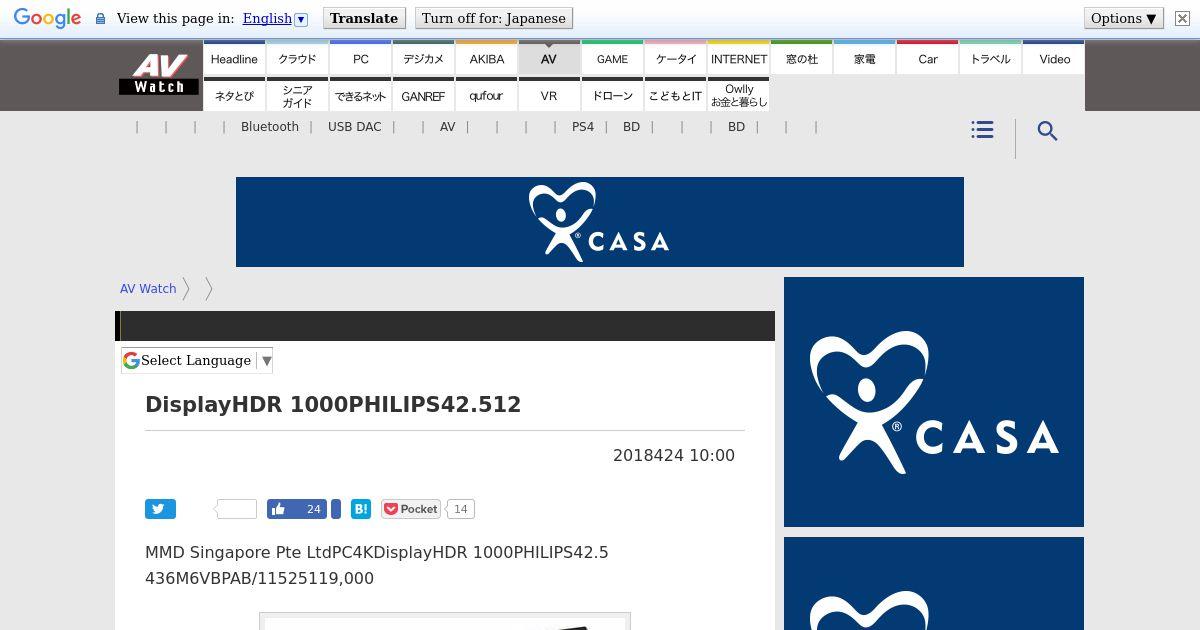Open the トラベル section tab
The height and width of the screenshot is (630, 1200).
point(990,58)
